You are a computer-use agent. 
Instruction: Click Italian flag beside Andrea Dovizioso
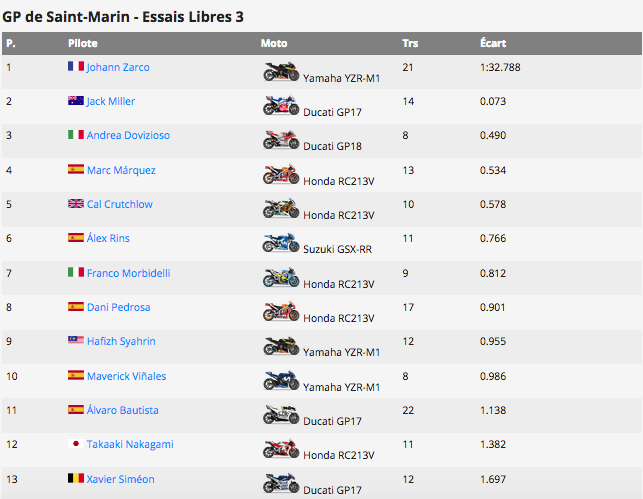pos(76,134)
